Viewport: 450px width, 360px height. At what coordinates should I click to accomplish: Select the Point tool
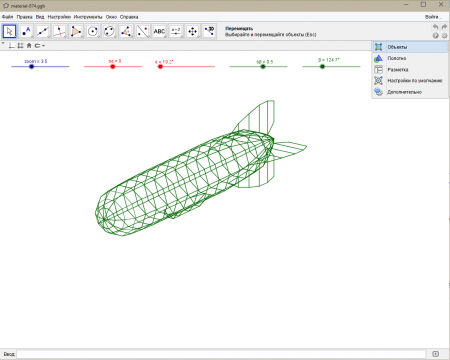pyautogui.click(x=26, y=31)
